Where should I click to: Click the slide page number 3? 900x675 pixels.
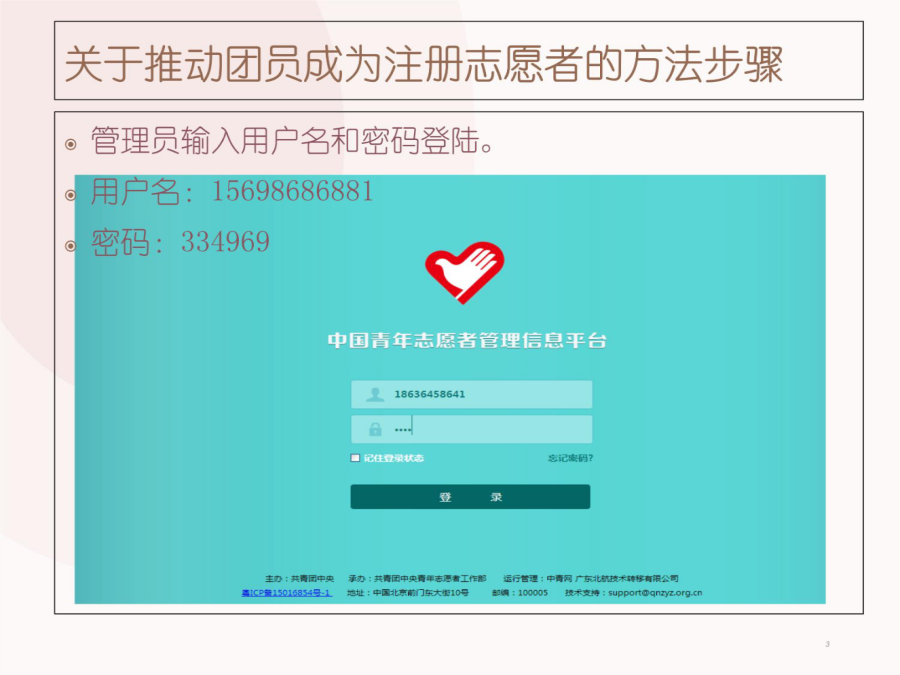827,644
